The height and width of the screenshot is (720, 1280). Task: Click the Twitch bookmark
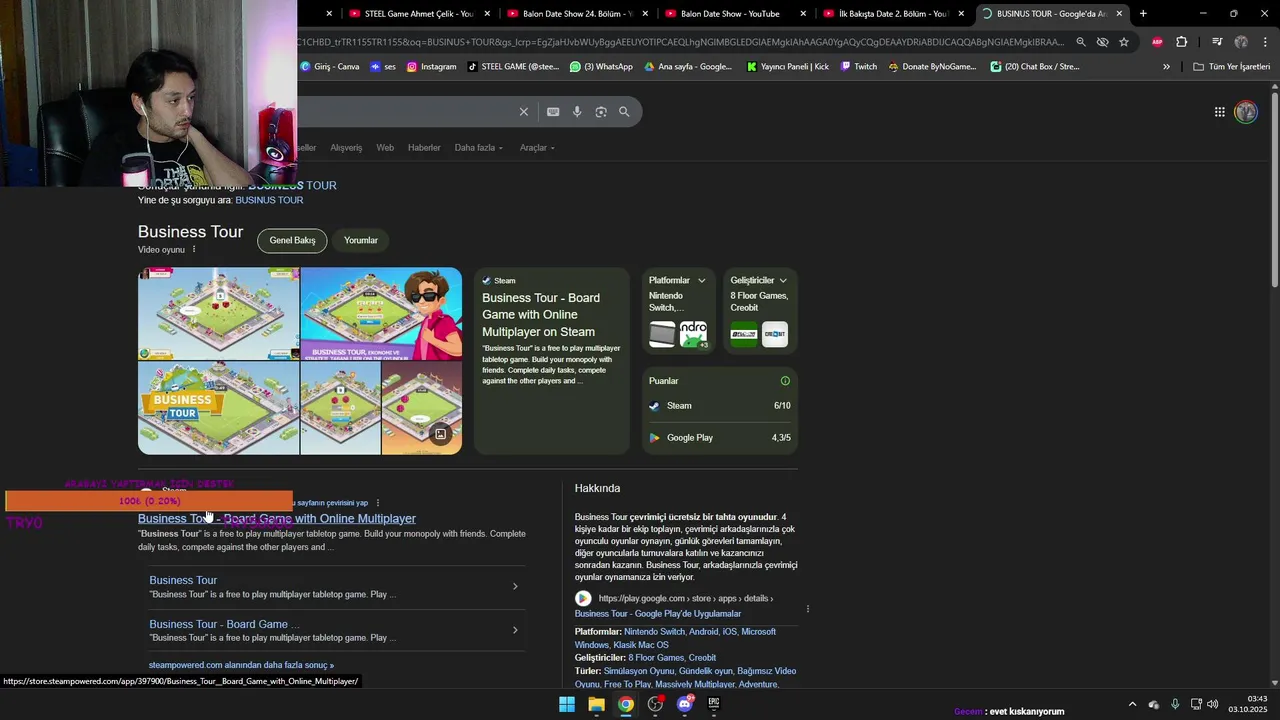click(858, 67)
